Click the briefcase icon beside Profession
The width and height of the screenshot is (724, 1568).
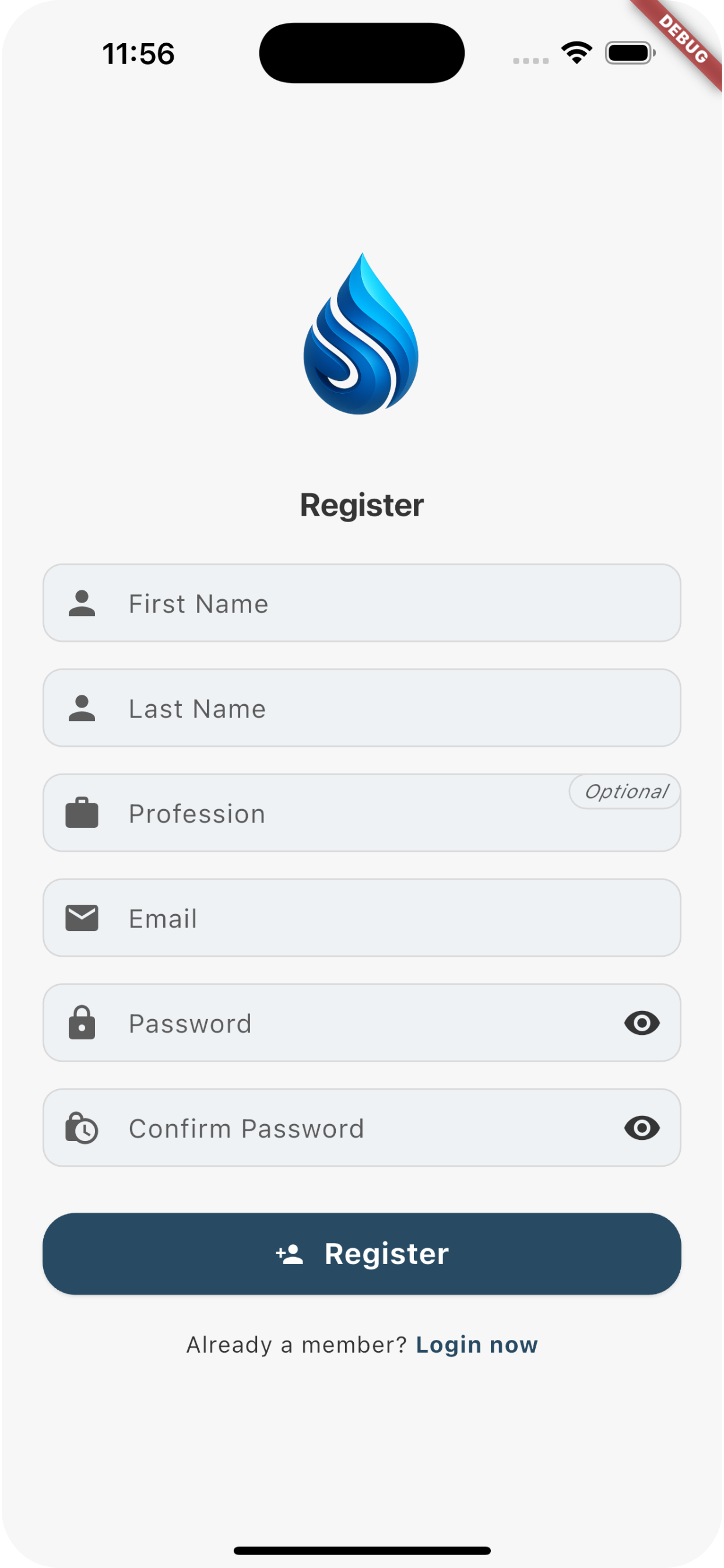[82, 813]
